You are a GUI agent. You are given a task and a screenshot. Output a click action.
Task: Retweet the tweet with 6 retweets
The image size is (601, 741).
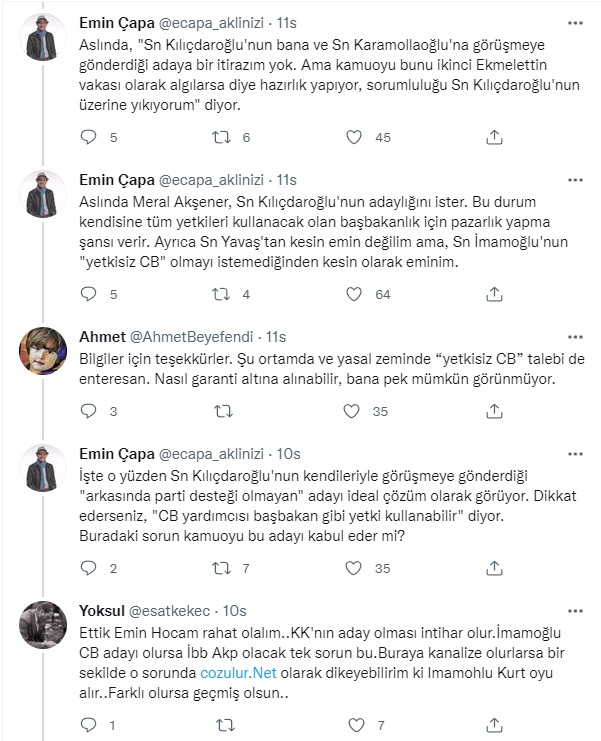tap(221, 137)
